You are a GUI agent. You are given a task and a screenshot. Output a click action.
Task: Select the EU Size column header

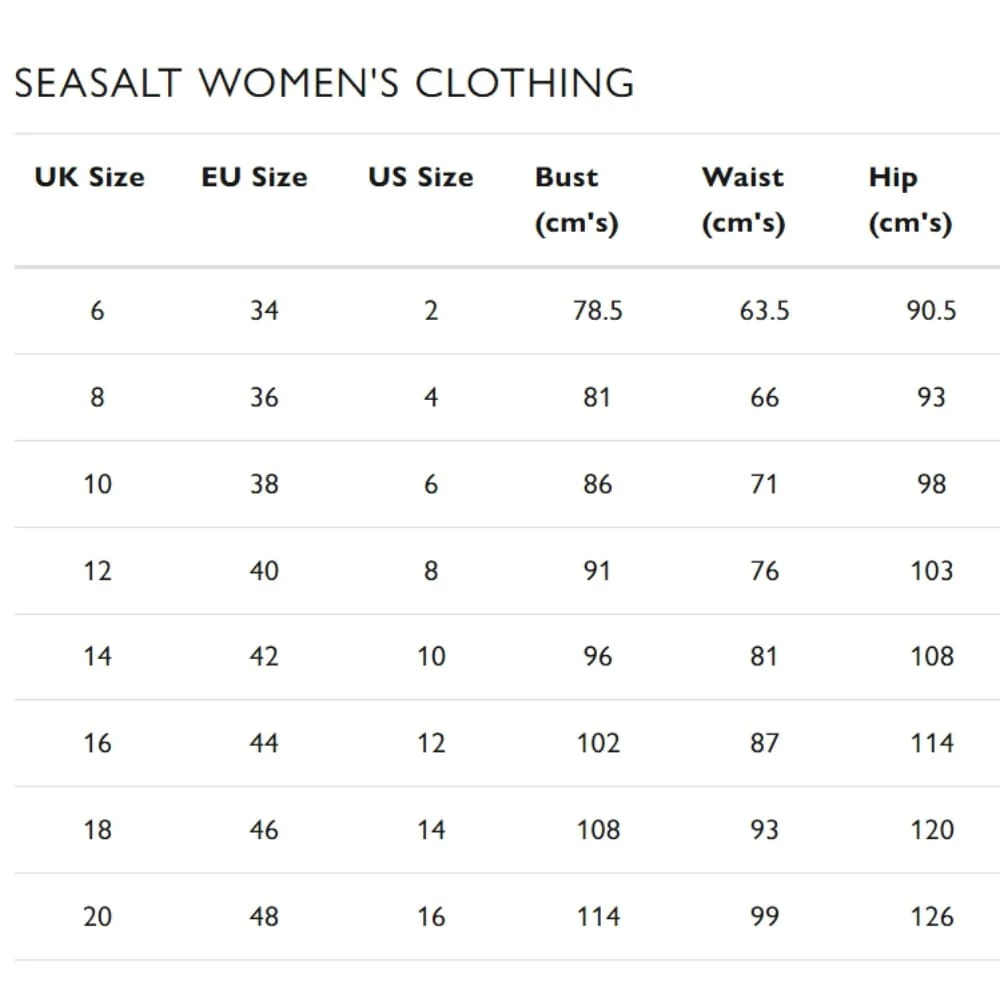(254, 177)
